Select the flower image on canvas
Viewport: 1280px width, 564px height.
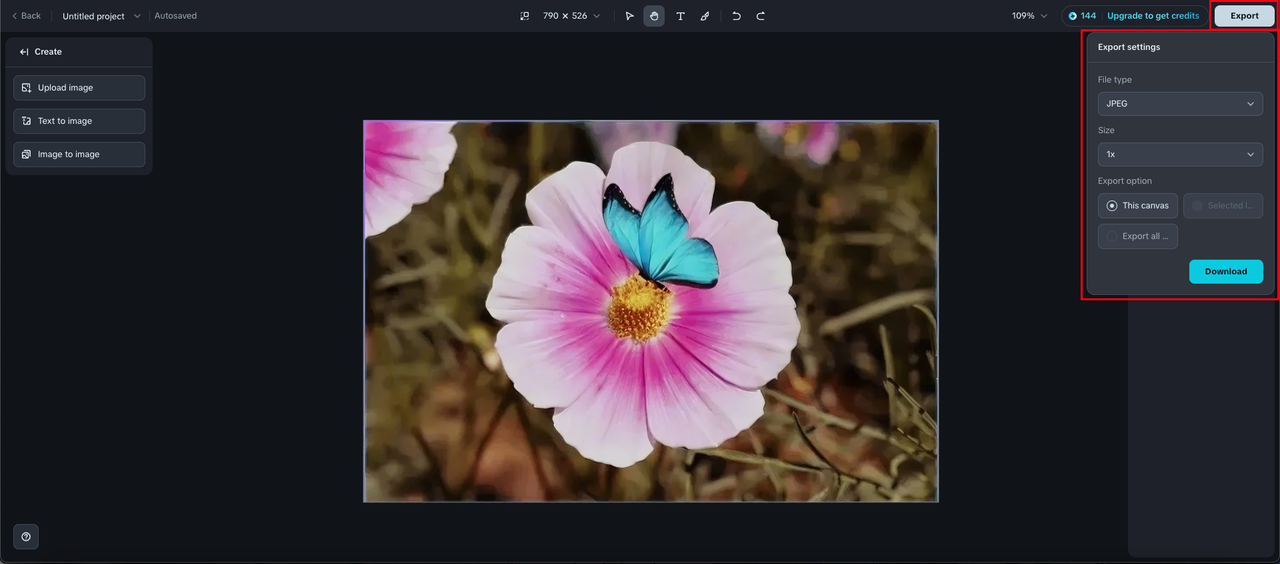(650, 311)
